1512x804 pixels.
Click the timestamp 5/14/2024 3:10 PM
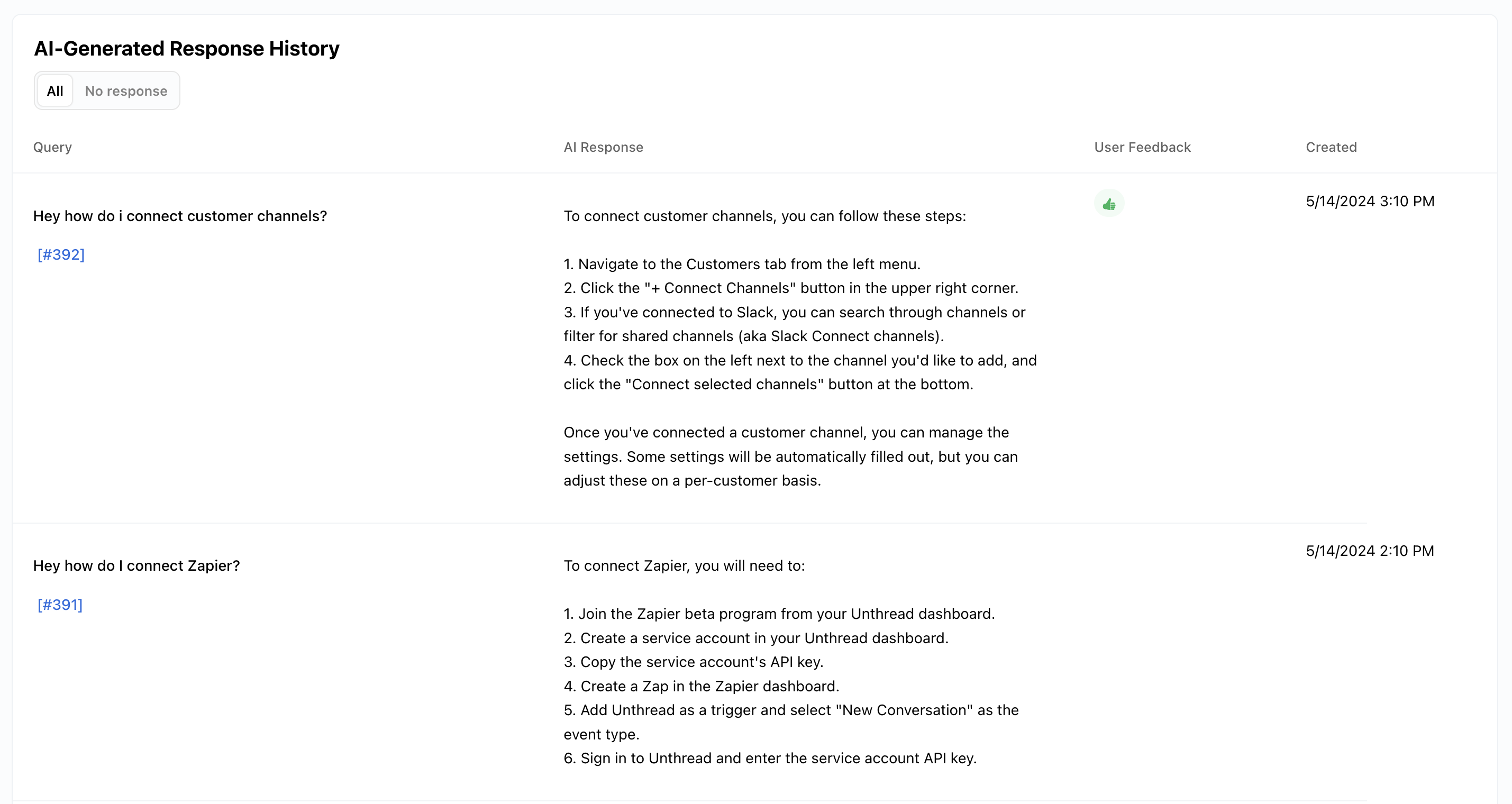coord(1370,202)
